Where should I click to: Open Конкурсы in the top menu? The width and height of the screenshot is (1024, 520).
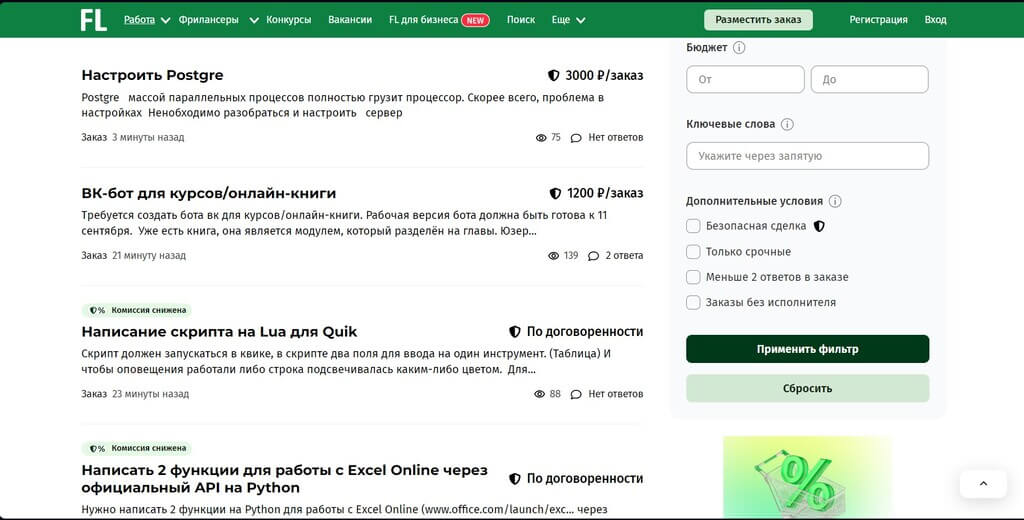click(x=288, y=20)
